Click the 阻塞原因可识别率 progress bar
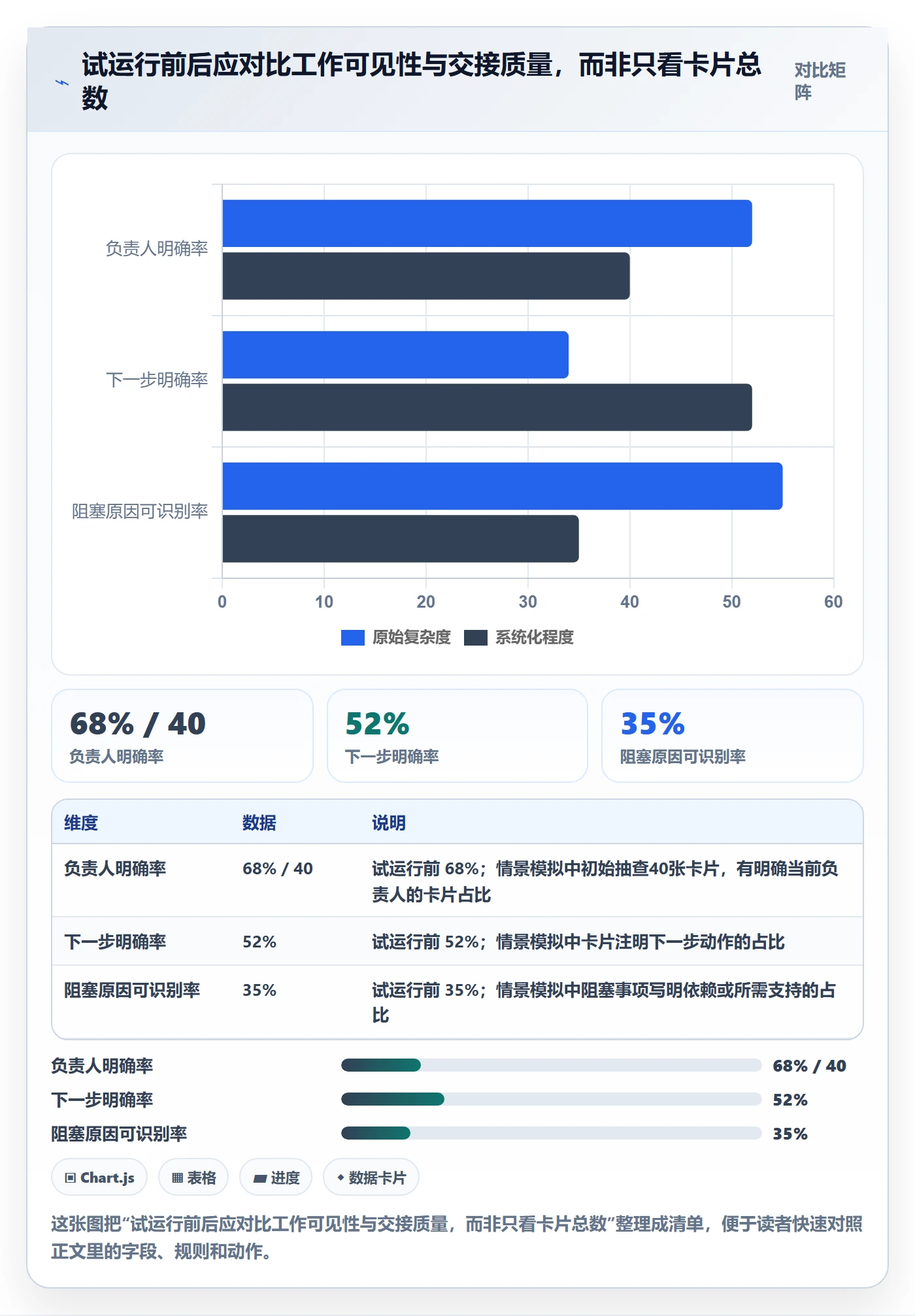This screenshot has height=1316, width=915. 552,1133
